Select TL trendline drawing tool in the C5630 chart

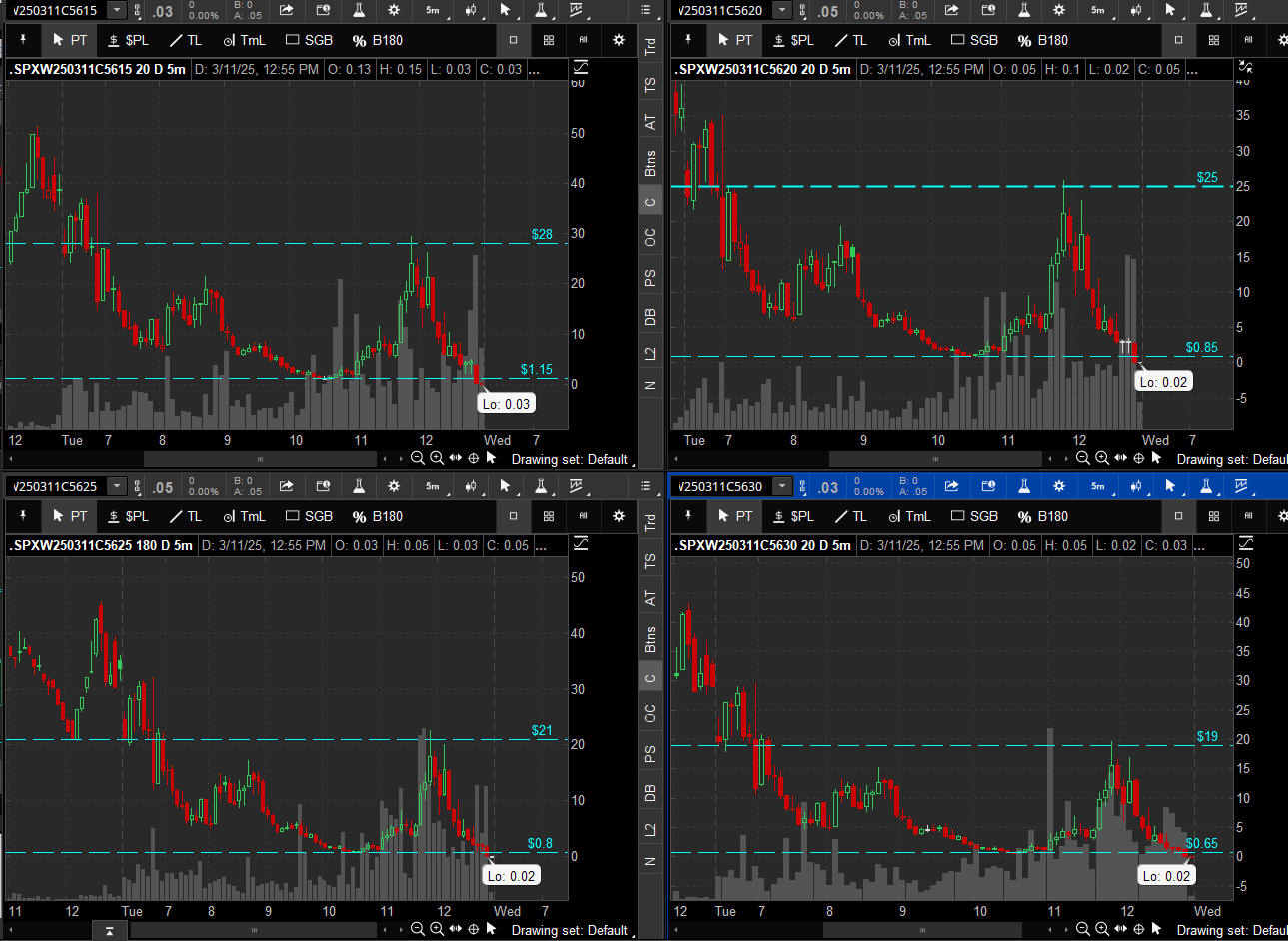click(850, 516)
